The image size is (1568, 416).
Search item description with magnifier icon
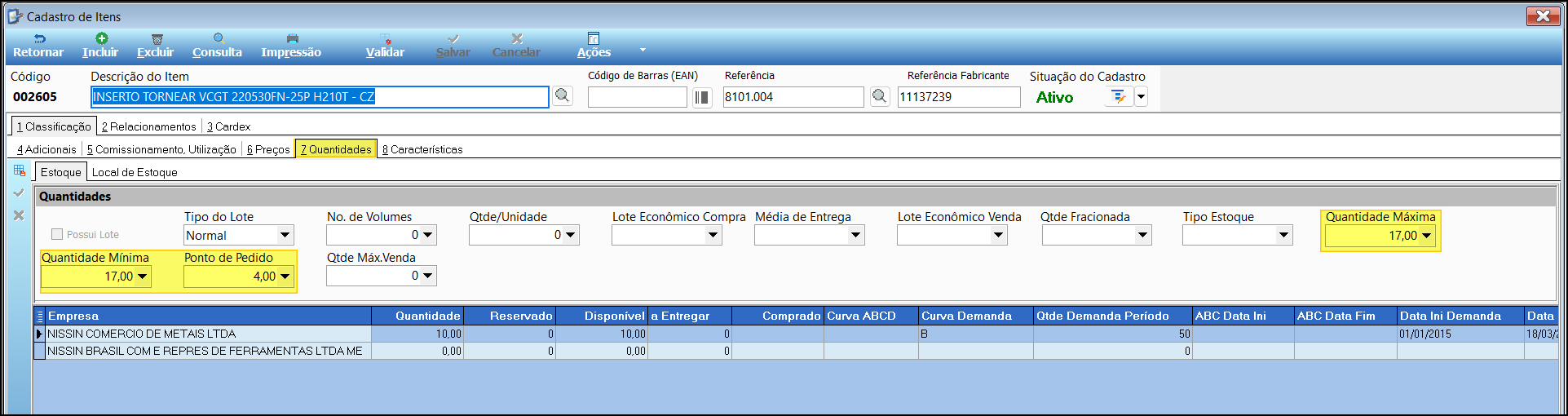563,96
